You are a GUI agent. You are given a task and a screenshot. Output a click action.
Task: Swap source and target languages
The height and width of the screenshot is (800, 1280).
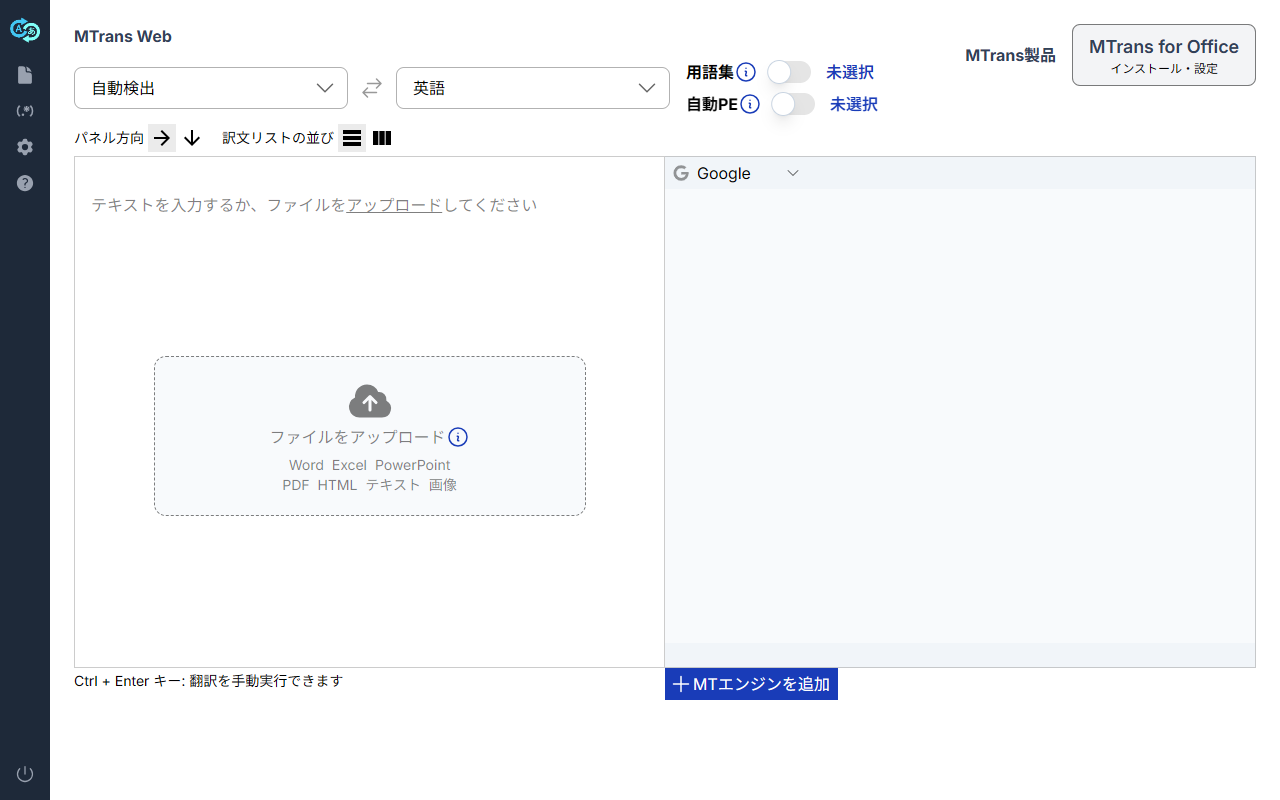click(372, 88)
